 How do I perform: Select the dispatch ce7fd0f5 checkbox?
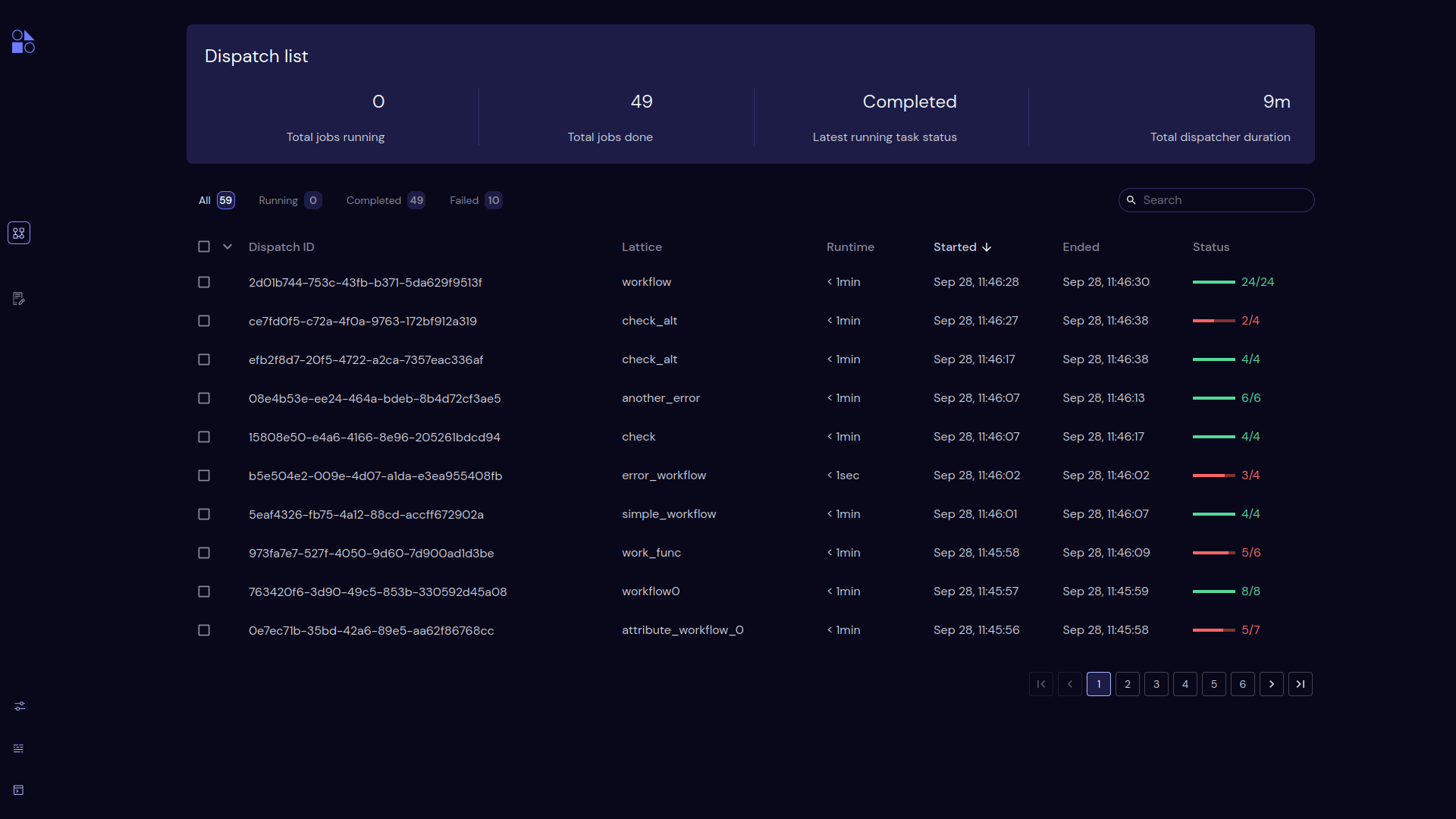coord(204,321)
